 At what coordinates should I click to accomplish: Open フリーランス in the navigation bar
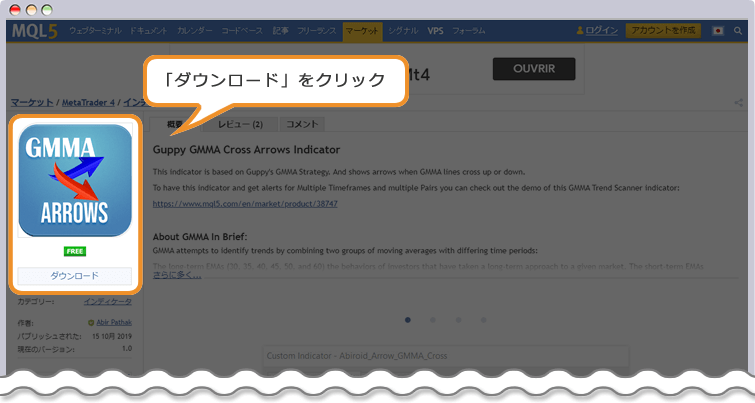click(x=316, y=31)
